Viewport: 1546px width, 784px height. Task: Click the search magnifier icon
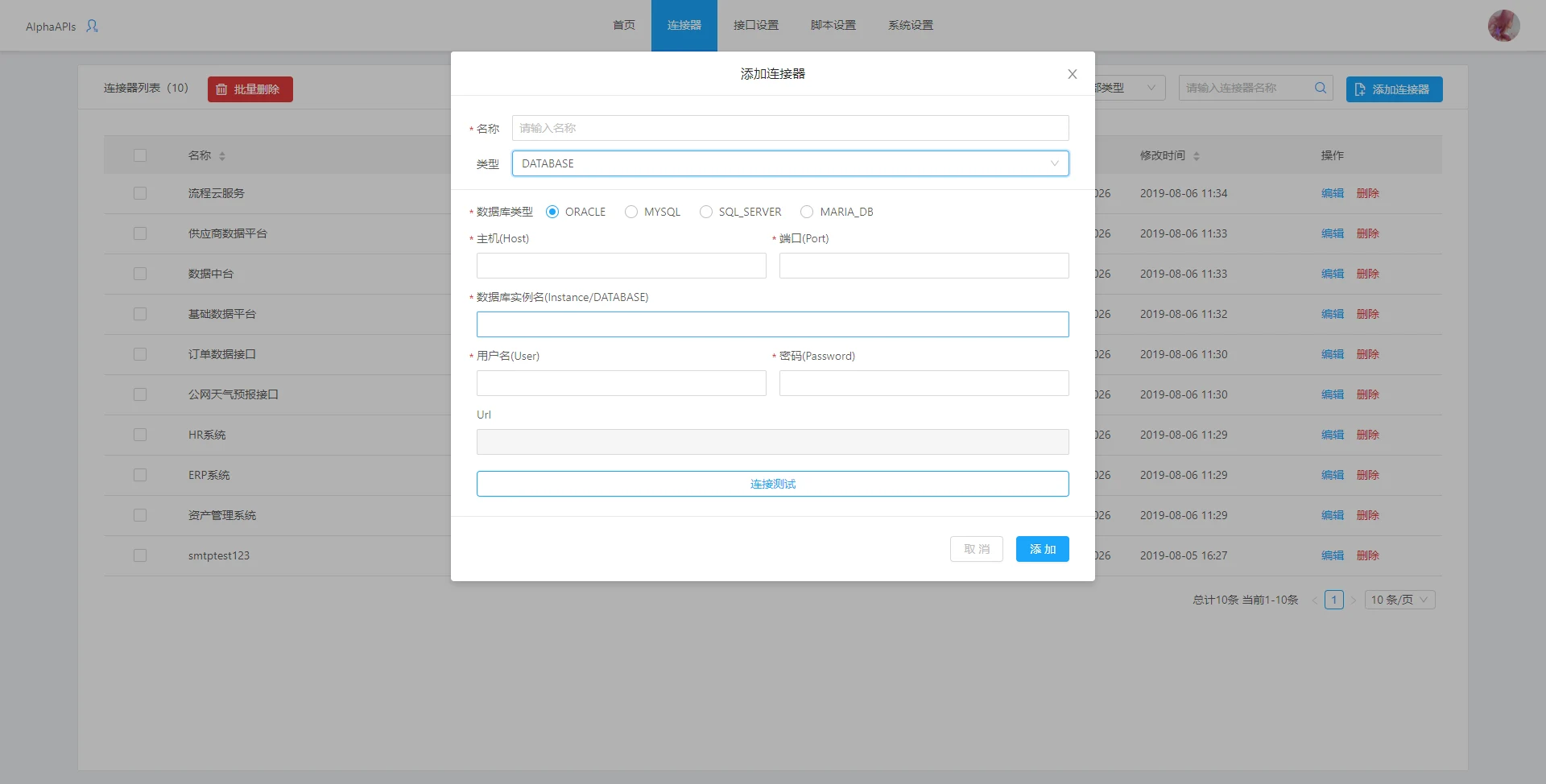(1321, 88)
